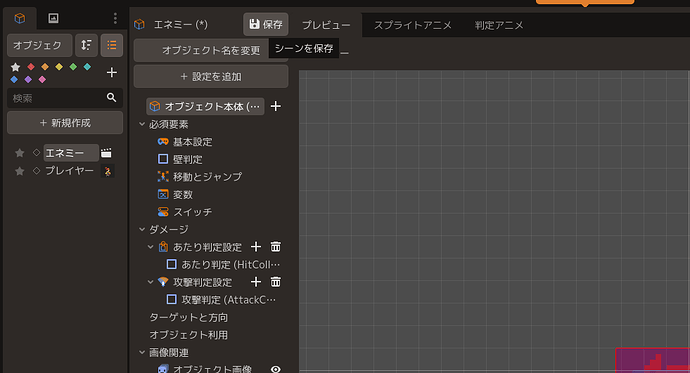The width and height of the screenshot is (690, 373).
Task: Click the 設定を追加 button
Action: (211, 77)
